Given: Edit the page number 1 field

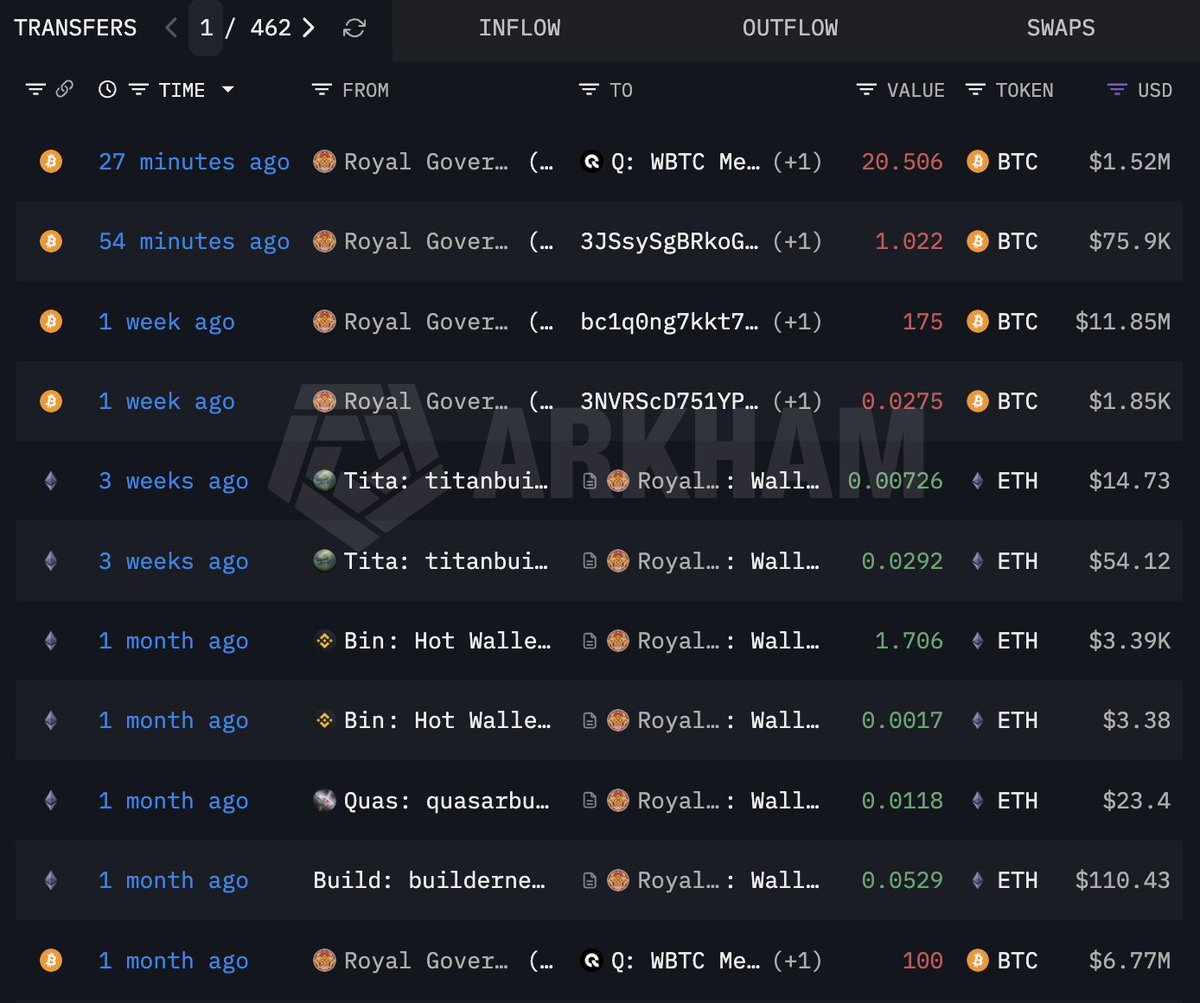Looking at the screenshot, I should [x=206, y=28].
